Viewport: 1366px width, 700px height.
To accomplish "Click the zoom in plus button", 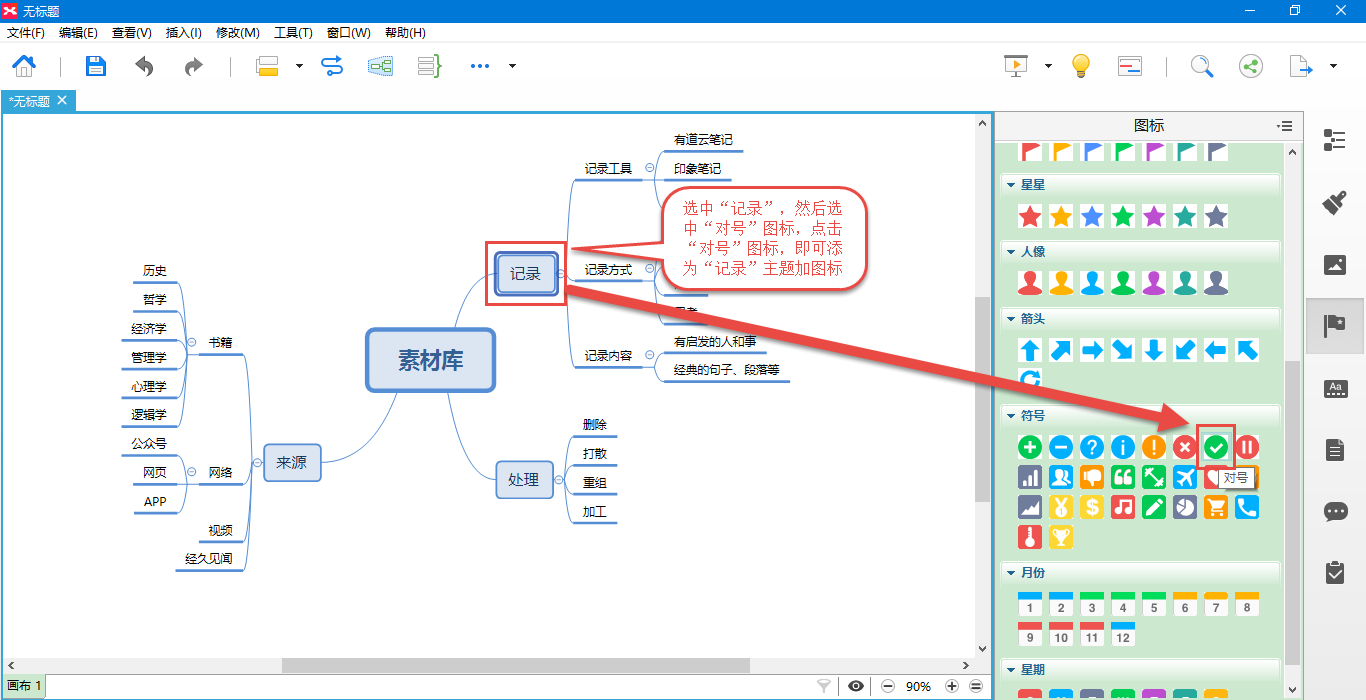I will click(x=951, y=686).
